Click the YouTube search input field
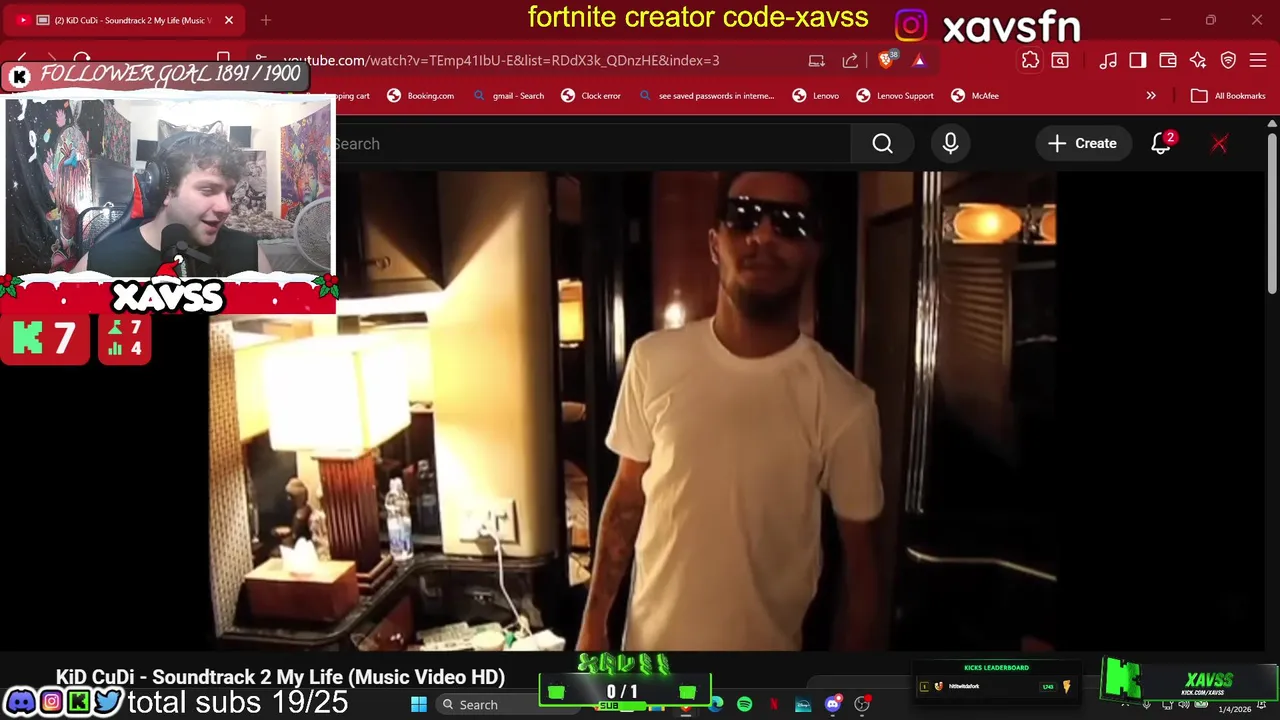 (592, 144)
